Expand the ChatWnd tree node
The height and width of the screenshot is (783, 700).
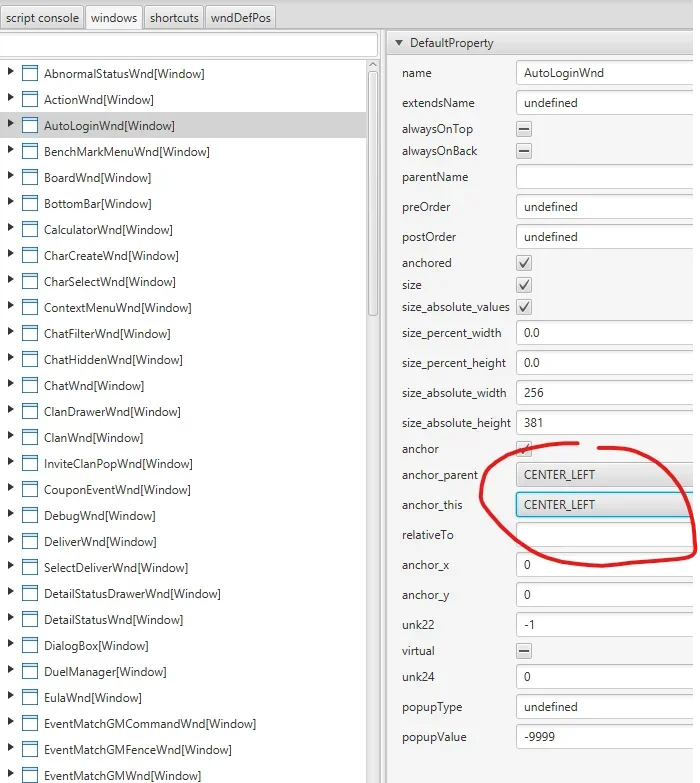pyautogui.click(x=10, y=383)
